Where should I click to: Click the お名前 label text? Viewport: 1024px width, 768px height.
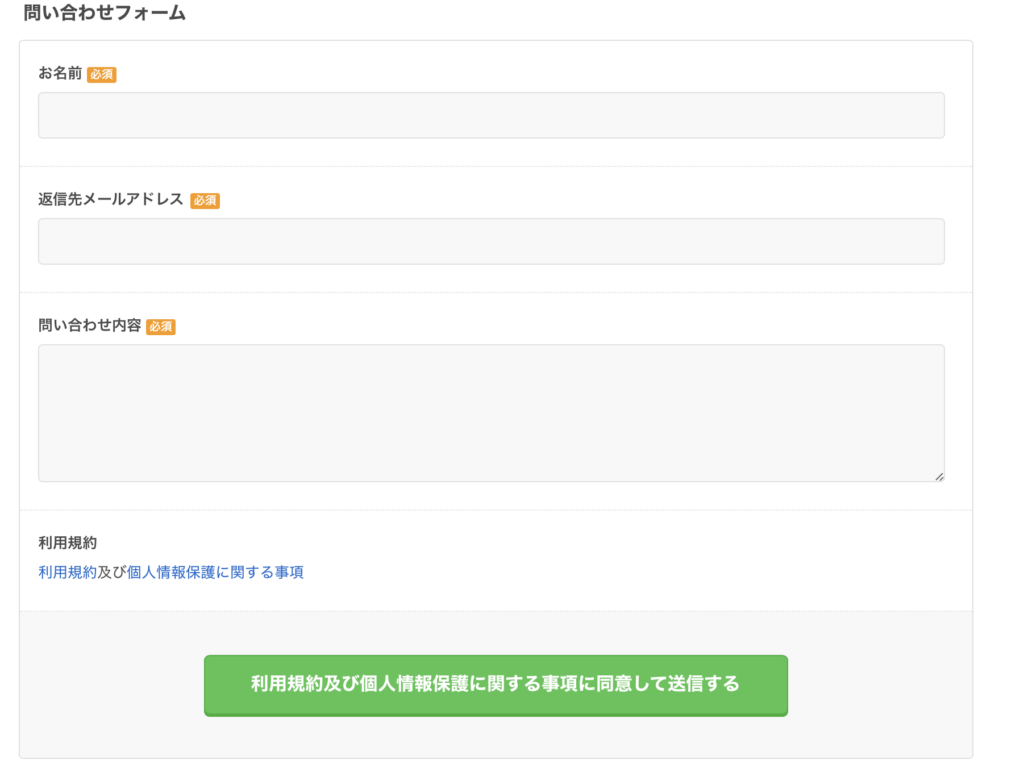(x=60, y=73)
